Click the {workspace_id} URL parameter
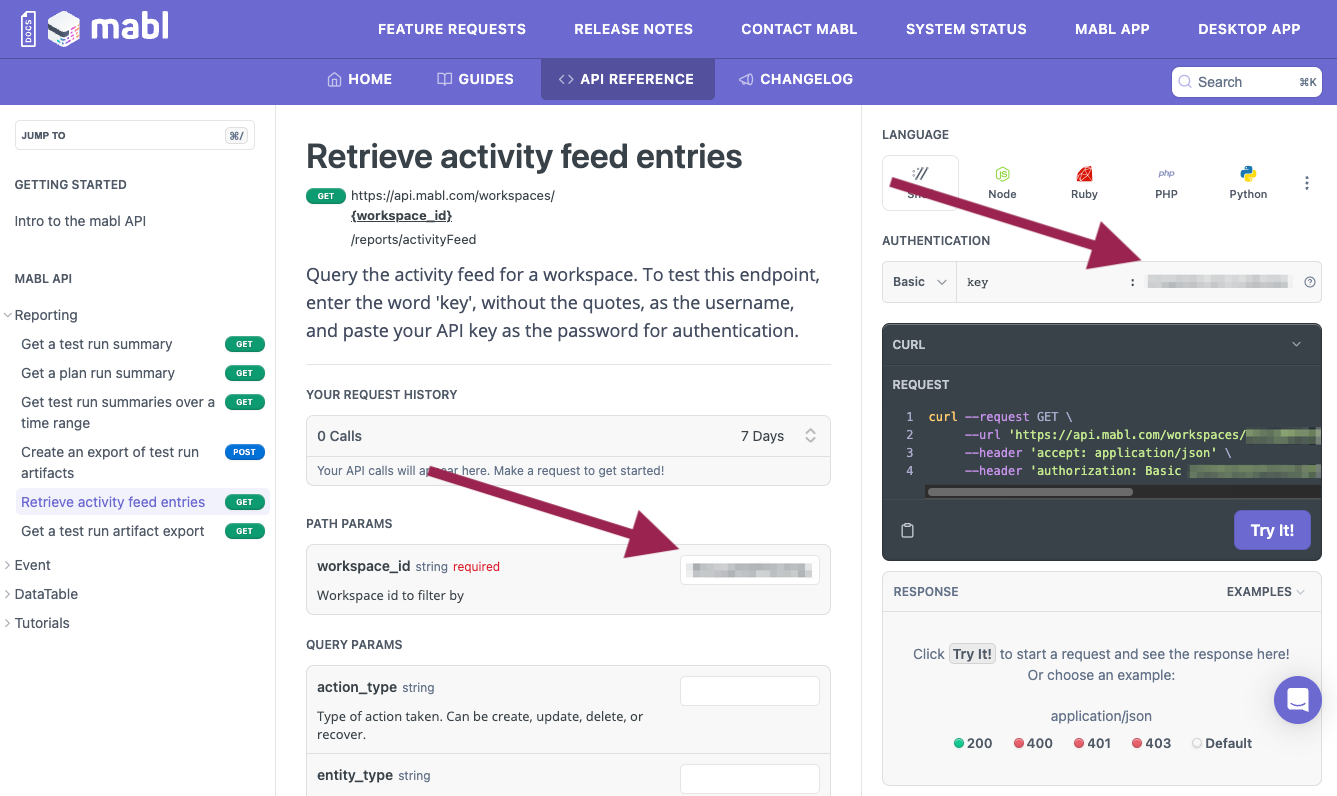This screenshot has width=1337, height=796. (401, 215)
